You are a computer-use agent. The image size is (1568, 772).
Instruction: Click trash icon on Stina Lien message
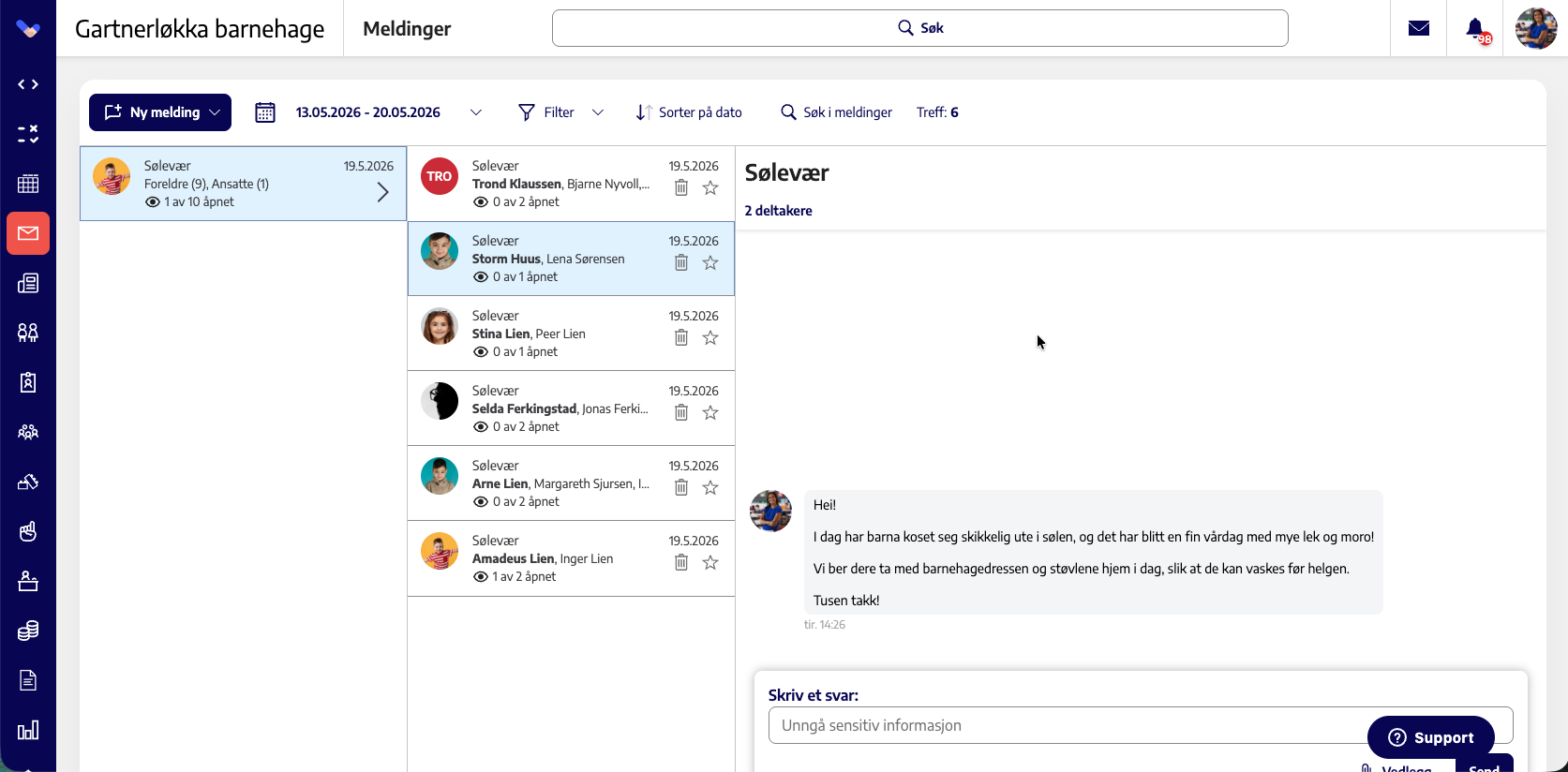pyautogui.click(x=681, y=337)
